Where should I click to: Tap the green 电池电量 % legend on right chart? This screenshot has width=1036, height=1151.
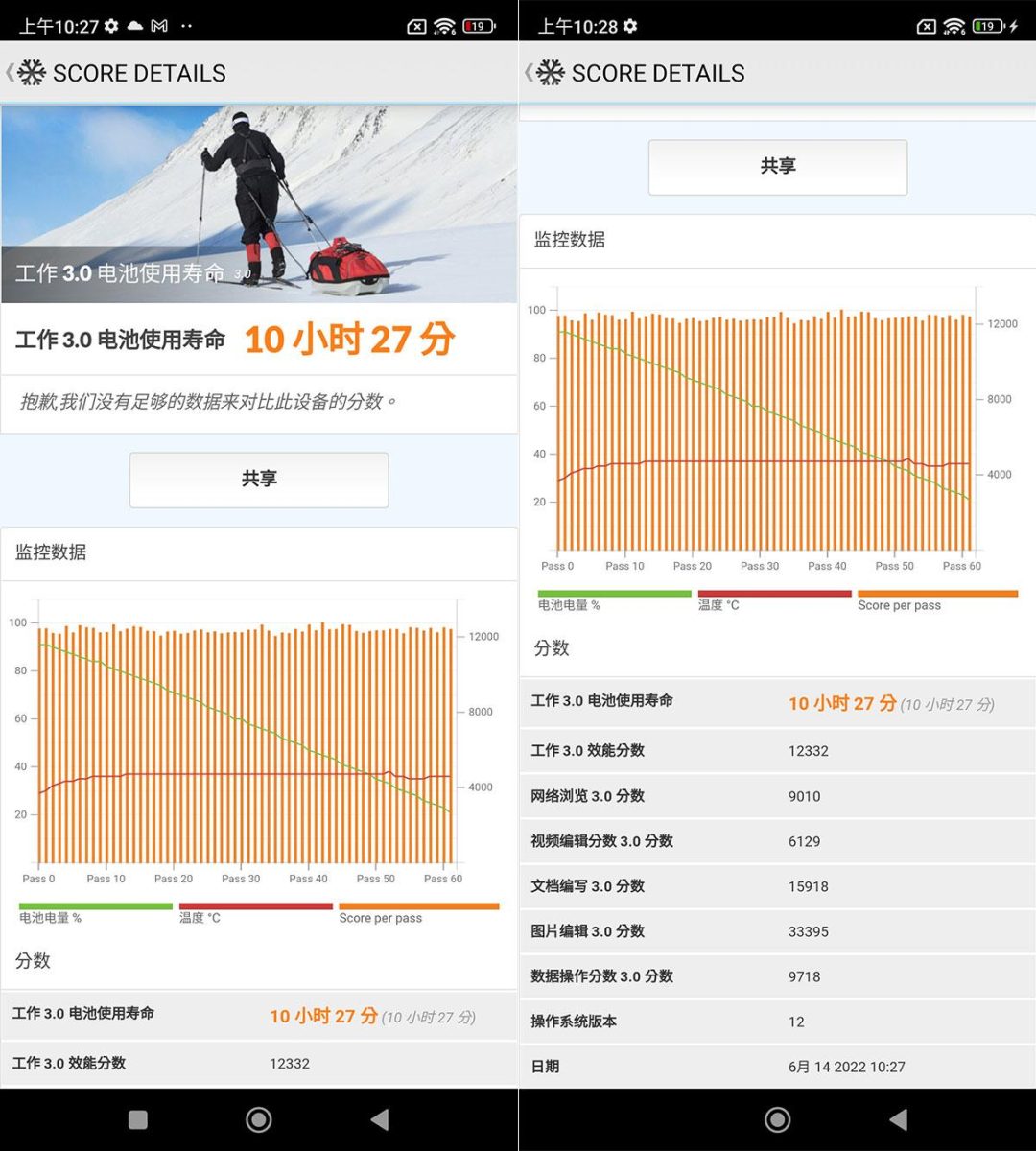[614, 599]
